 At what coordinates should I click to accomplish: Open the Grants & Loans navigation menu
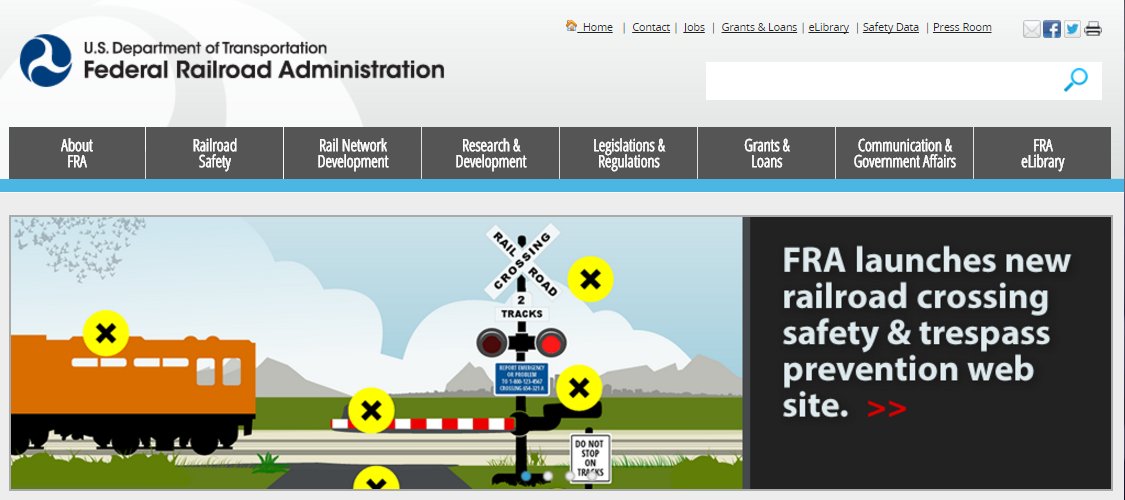point(766,153)
